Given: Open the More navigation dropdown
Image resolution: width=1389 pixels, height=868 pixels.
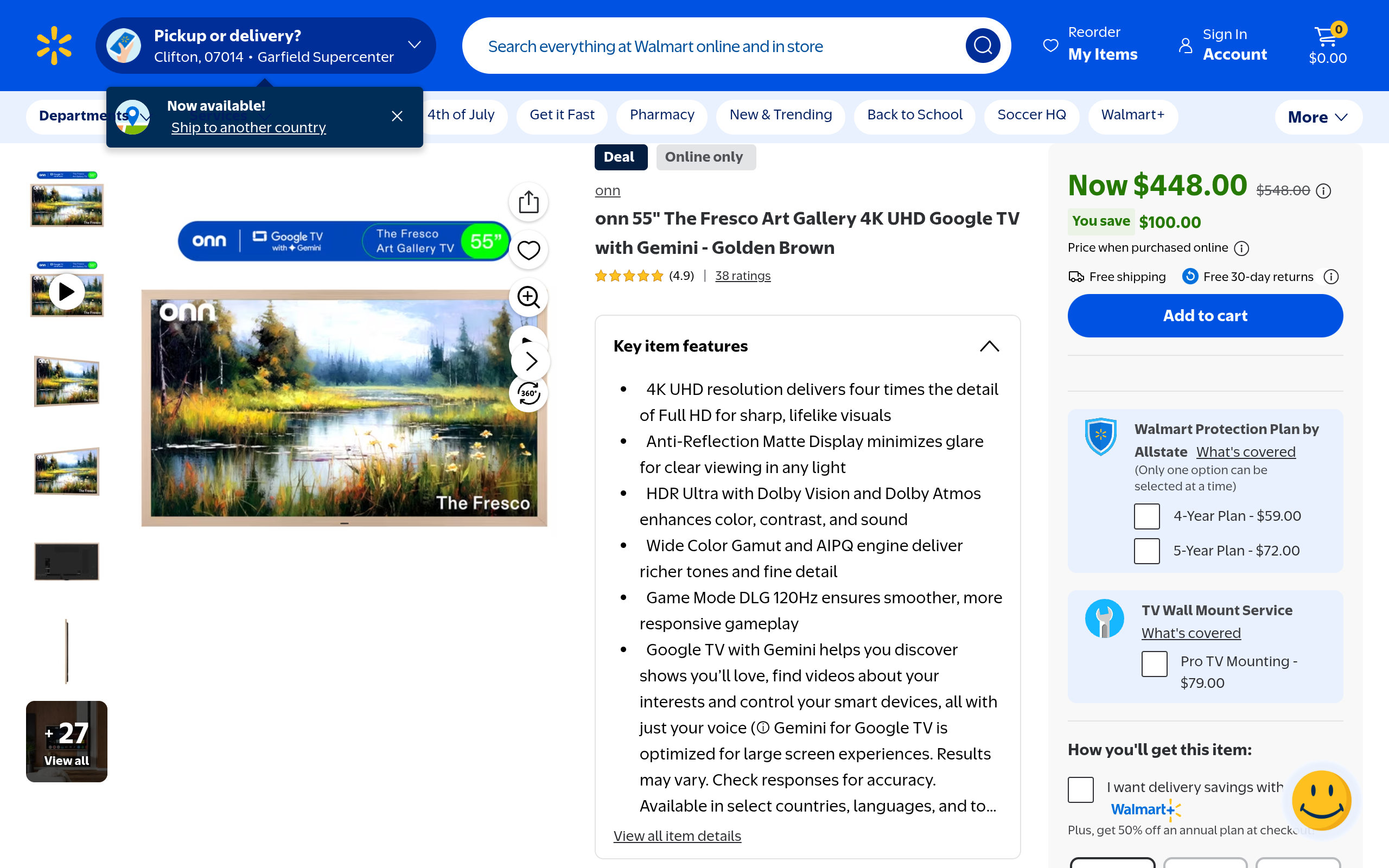Looking at the screenshot, I should pyautogui.click(x=1318, y=117).
